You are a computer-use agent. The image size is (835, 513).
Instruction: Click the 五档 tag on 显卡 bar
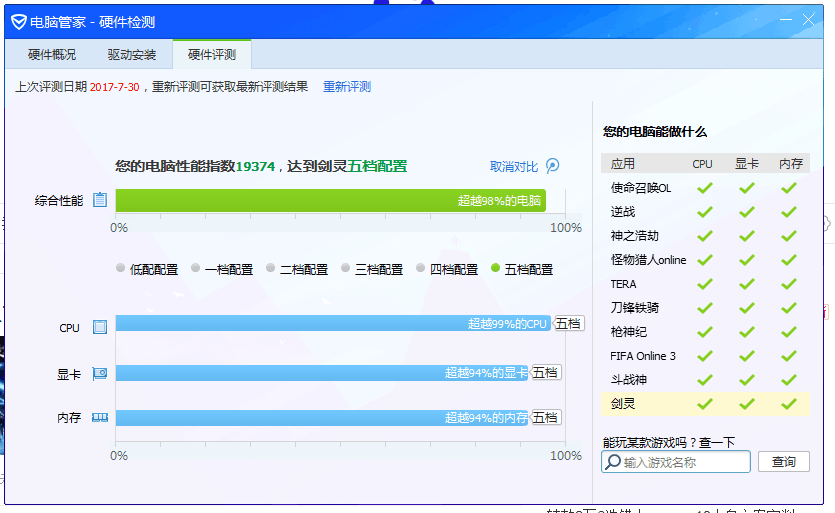click(545, 372)
